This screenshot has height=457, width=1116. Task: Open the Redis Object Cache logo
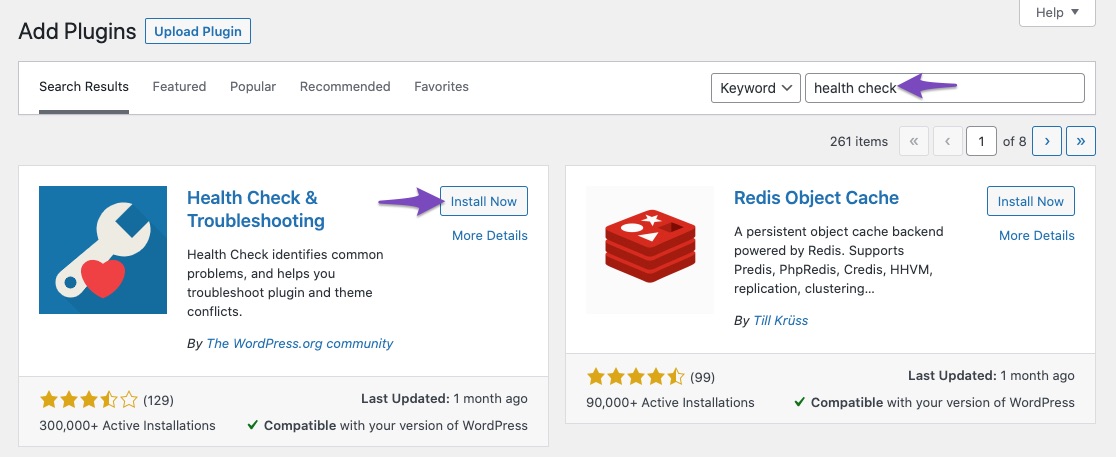tap(650, 250)
